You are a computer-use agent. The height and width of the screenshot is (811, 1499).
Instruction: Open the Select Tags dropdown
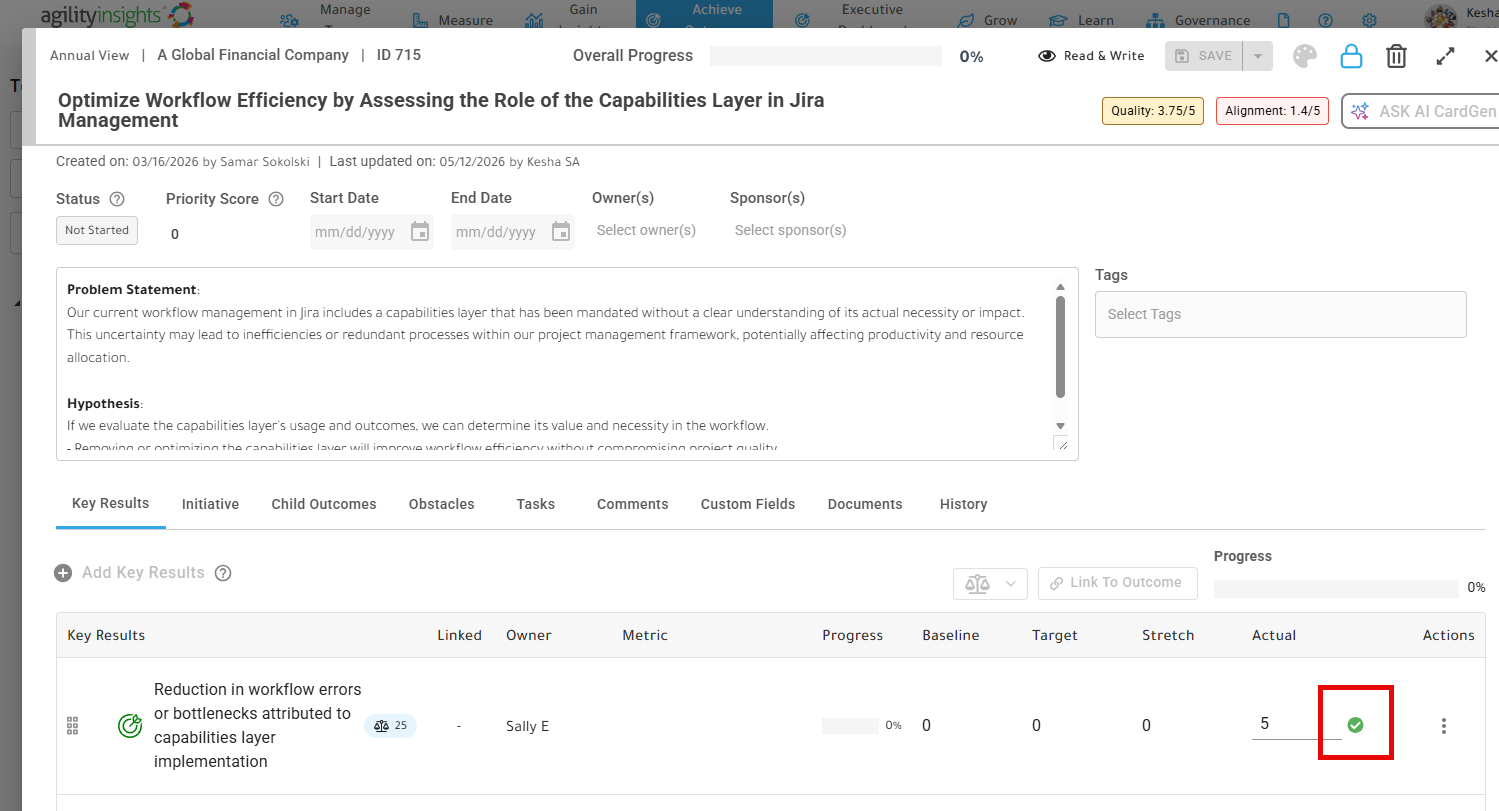[x=1281, y=314]
